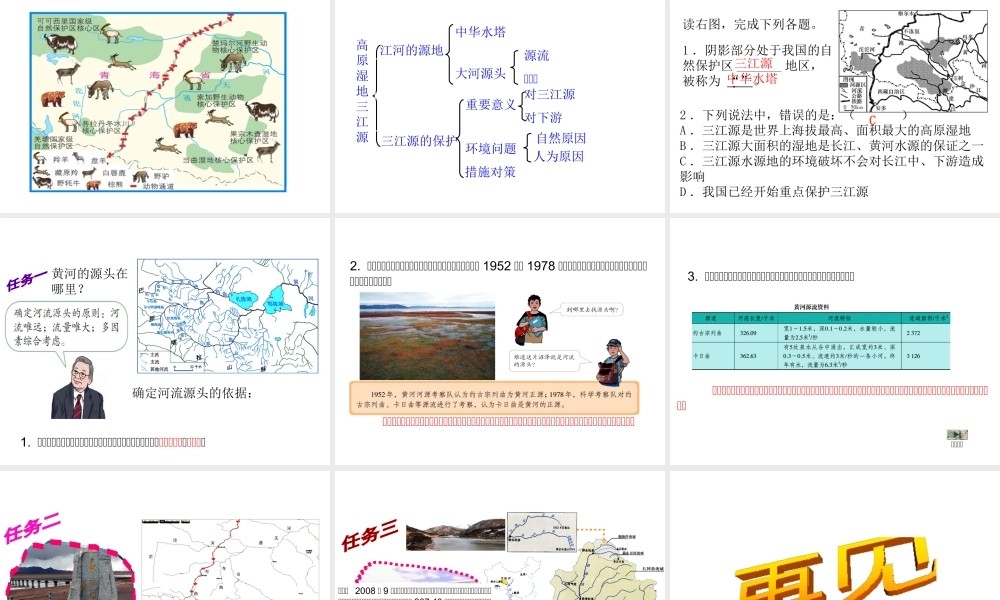Click the line 2．下列说法中，错误的是
The width and height of the screenshot is (1000, 600).
758,115
